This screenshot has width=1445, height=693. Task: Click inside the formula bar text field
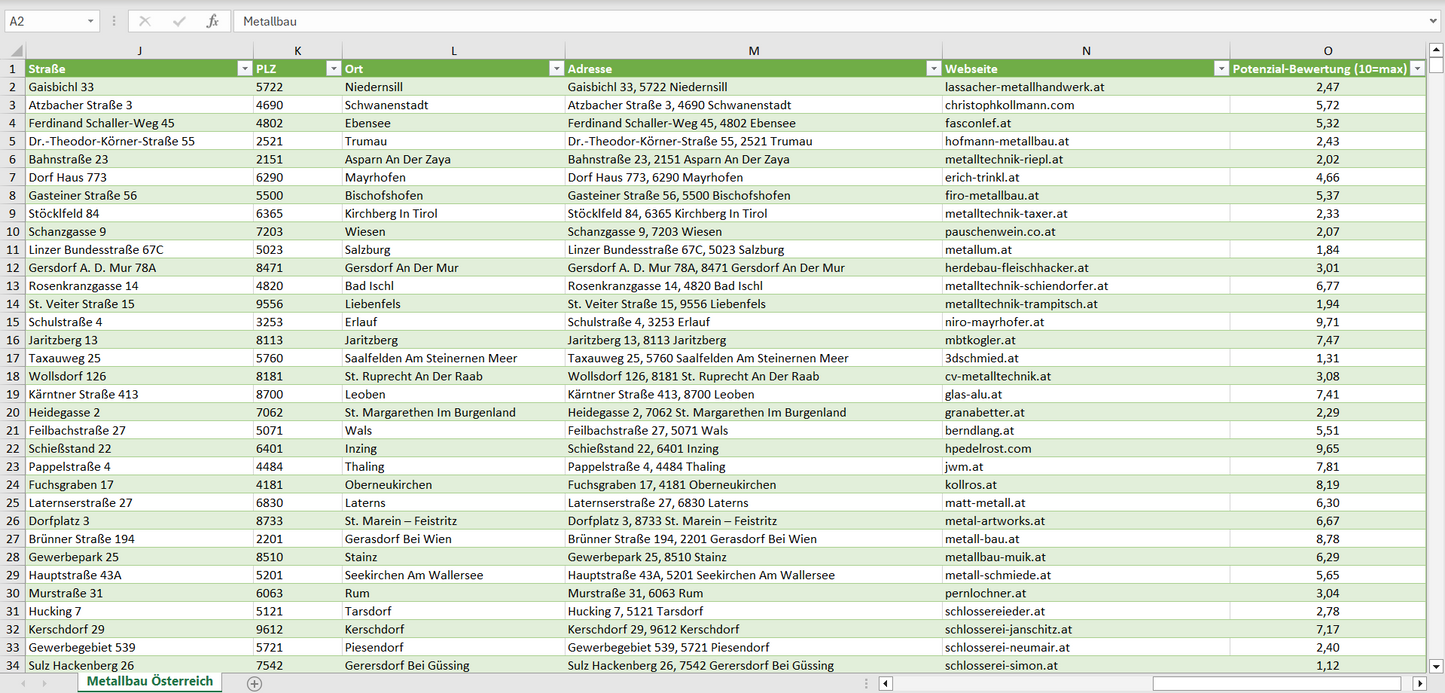coord(800,21)
